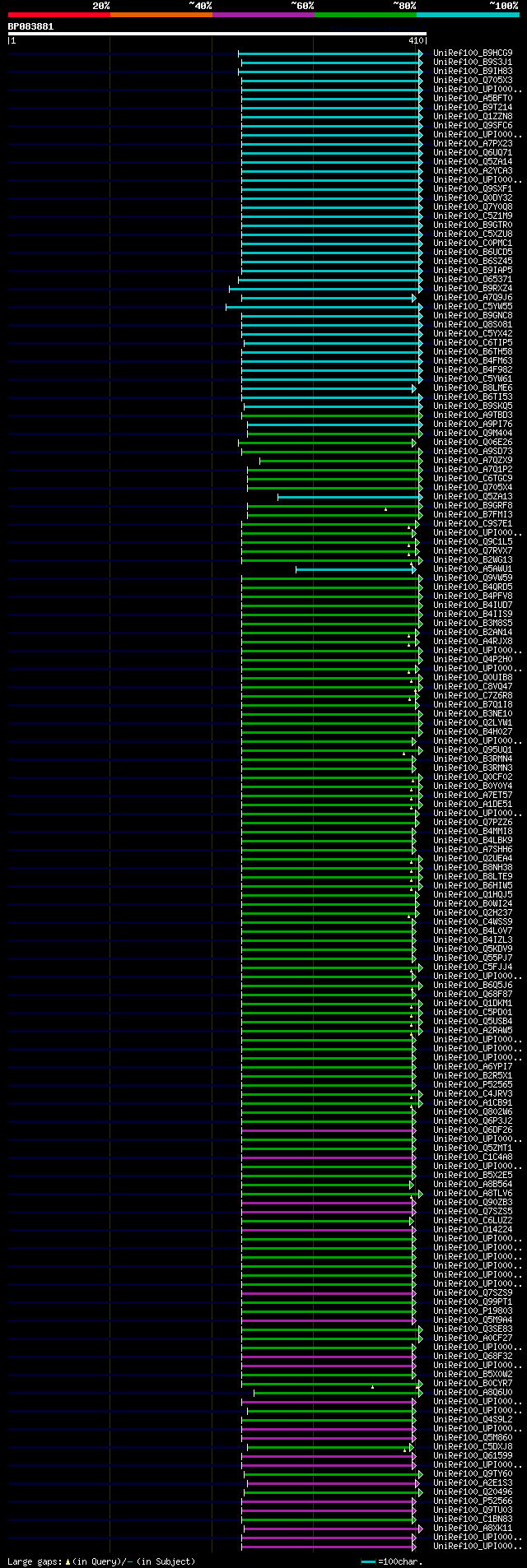The image size is (527, 1568).
Task: Choose the UniRef100_Q5ZA13 entry
Action: point(473,497)
